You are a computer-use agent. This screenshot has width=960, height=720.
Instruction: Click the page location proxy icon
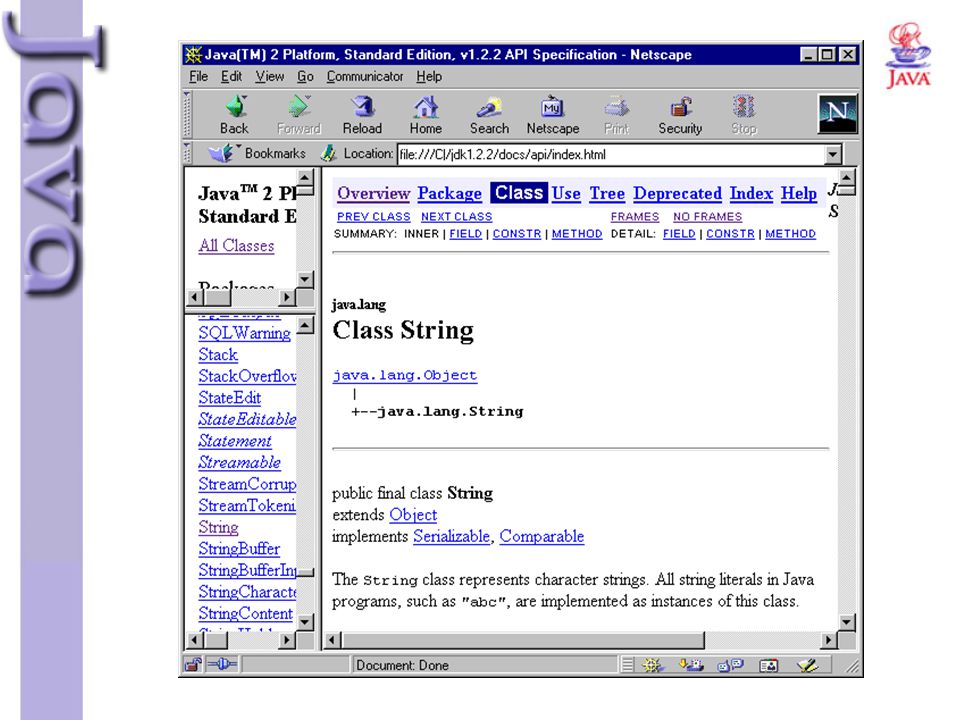click(x=329, y=153)
